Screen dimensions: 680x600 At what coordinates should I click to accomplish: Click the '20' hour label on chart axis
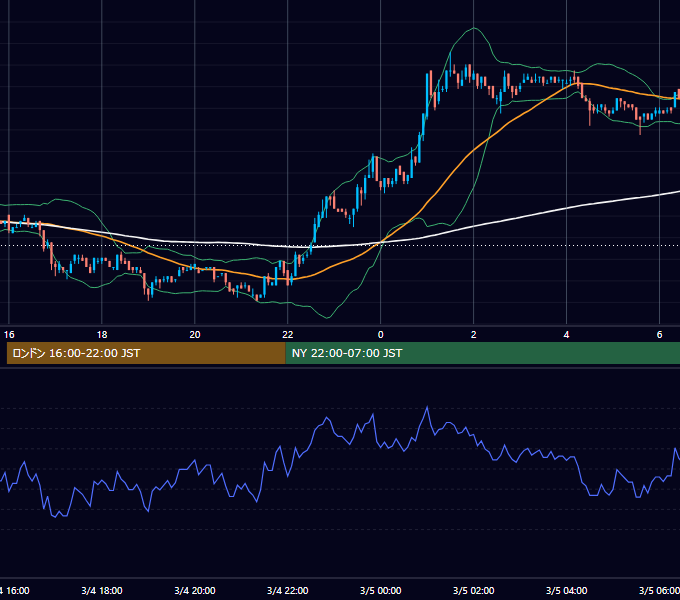195,335
